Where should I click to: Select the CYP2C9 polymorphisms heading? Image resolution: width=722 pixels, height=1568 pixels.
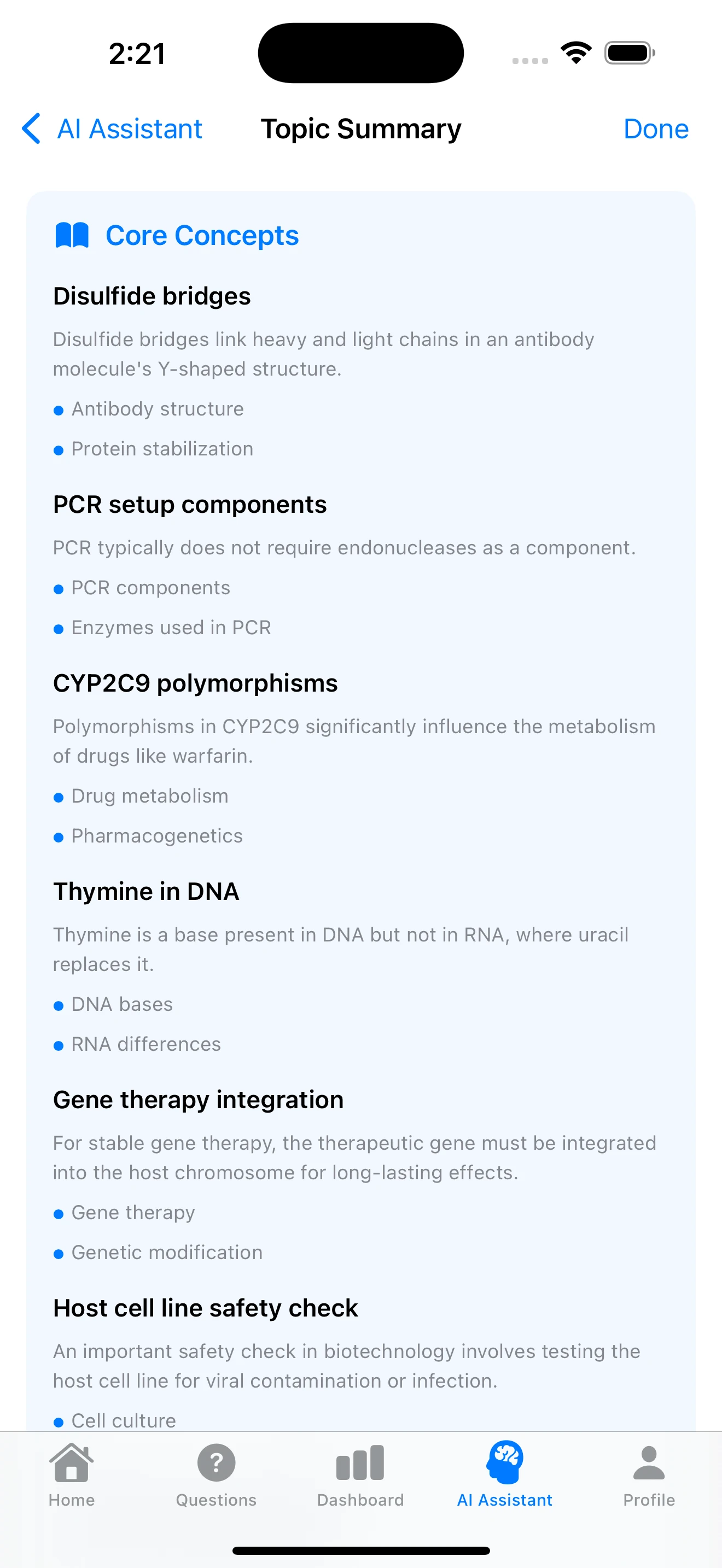tap(195, 683)
